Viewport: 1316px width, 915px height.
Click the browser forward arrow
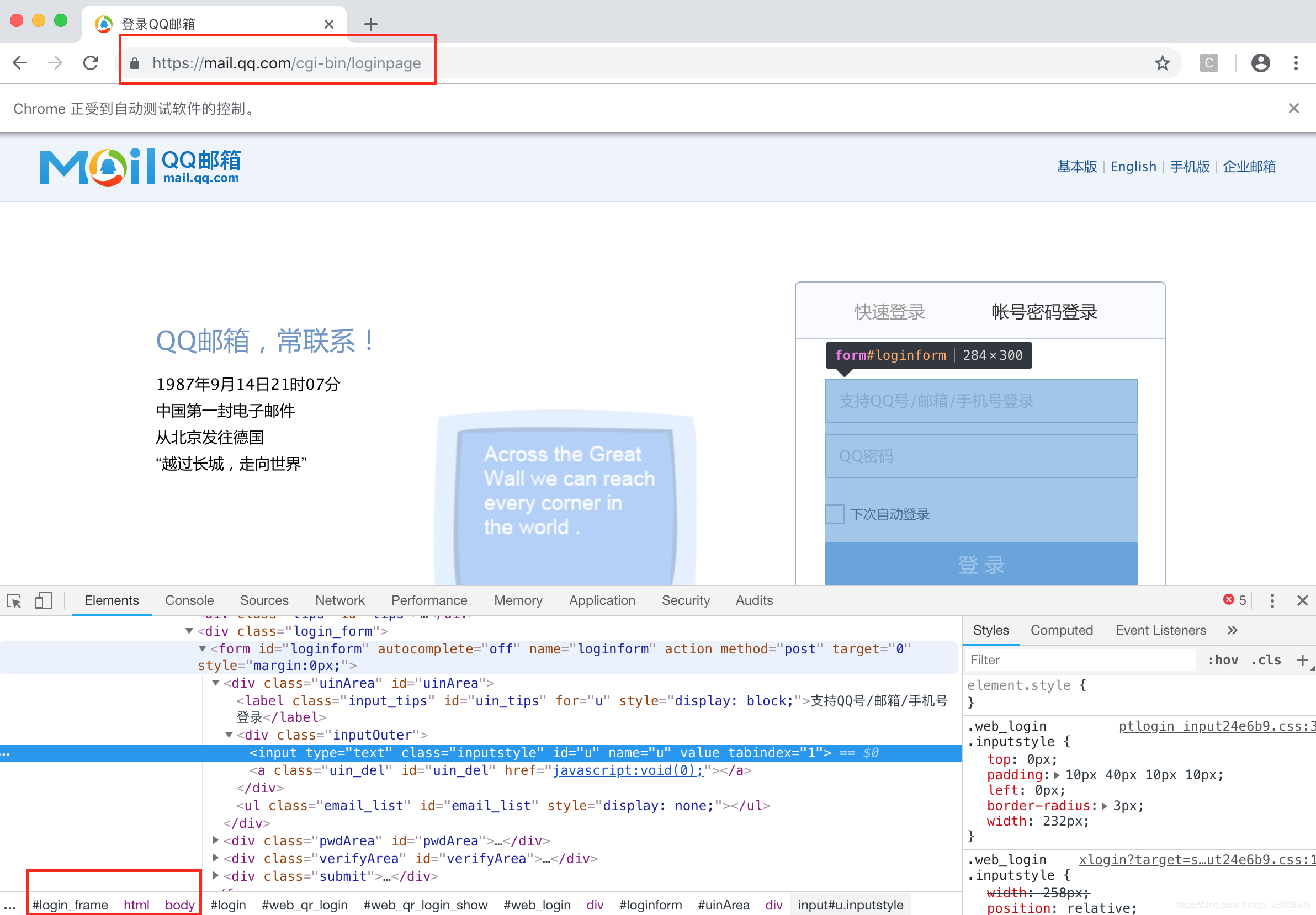[55, 62]
